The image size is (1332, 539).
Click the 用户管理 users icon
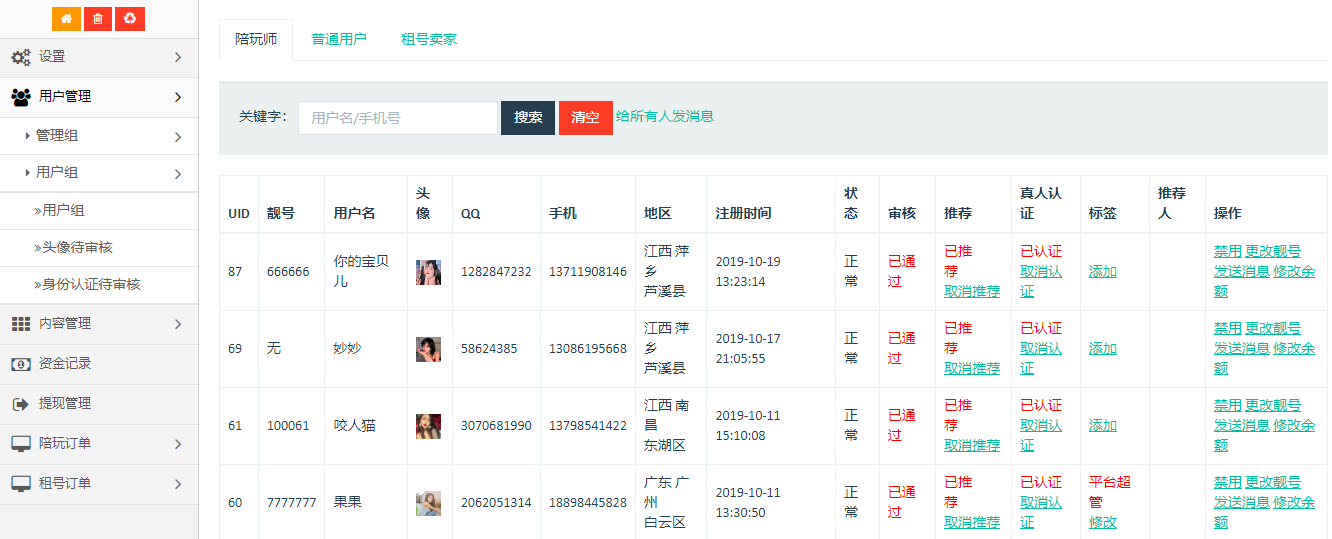[x=21, y=97]
